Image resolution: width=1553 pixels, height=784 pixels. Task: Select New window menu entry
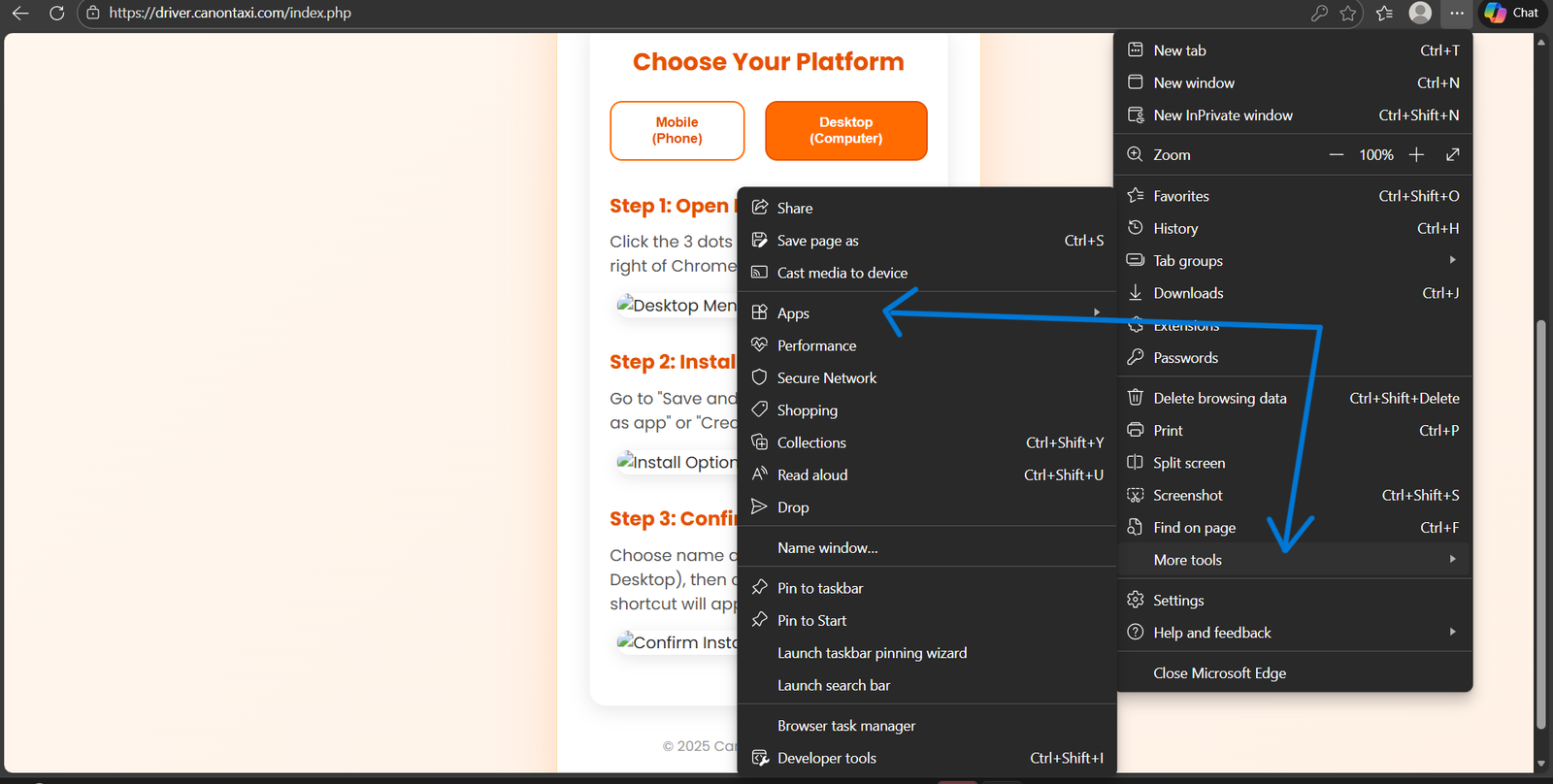point(1294,82)
